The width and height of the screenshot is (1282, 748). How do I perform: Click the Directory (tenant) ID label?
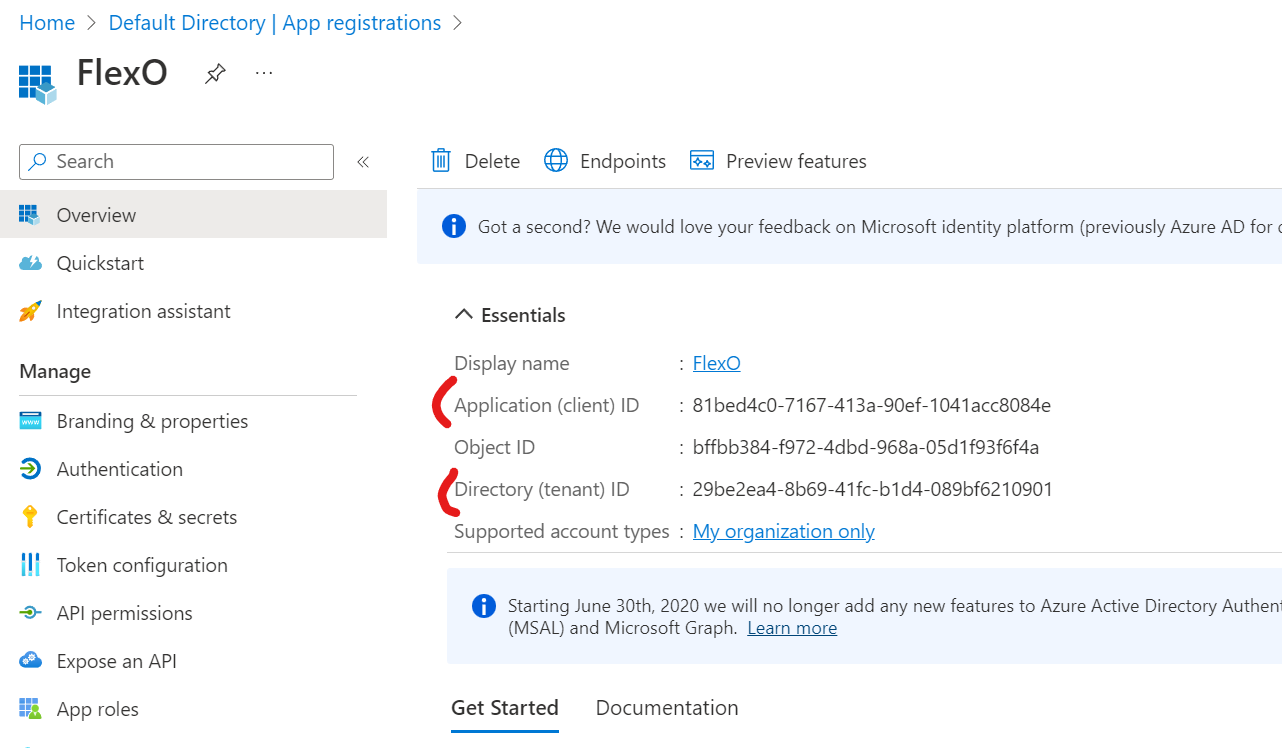(542, 489)
